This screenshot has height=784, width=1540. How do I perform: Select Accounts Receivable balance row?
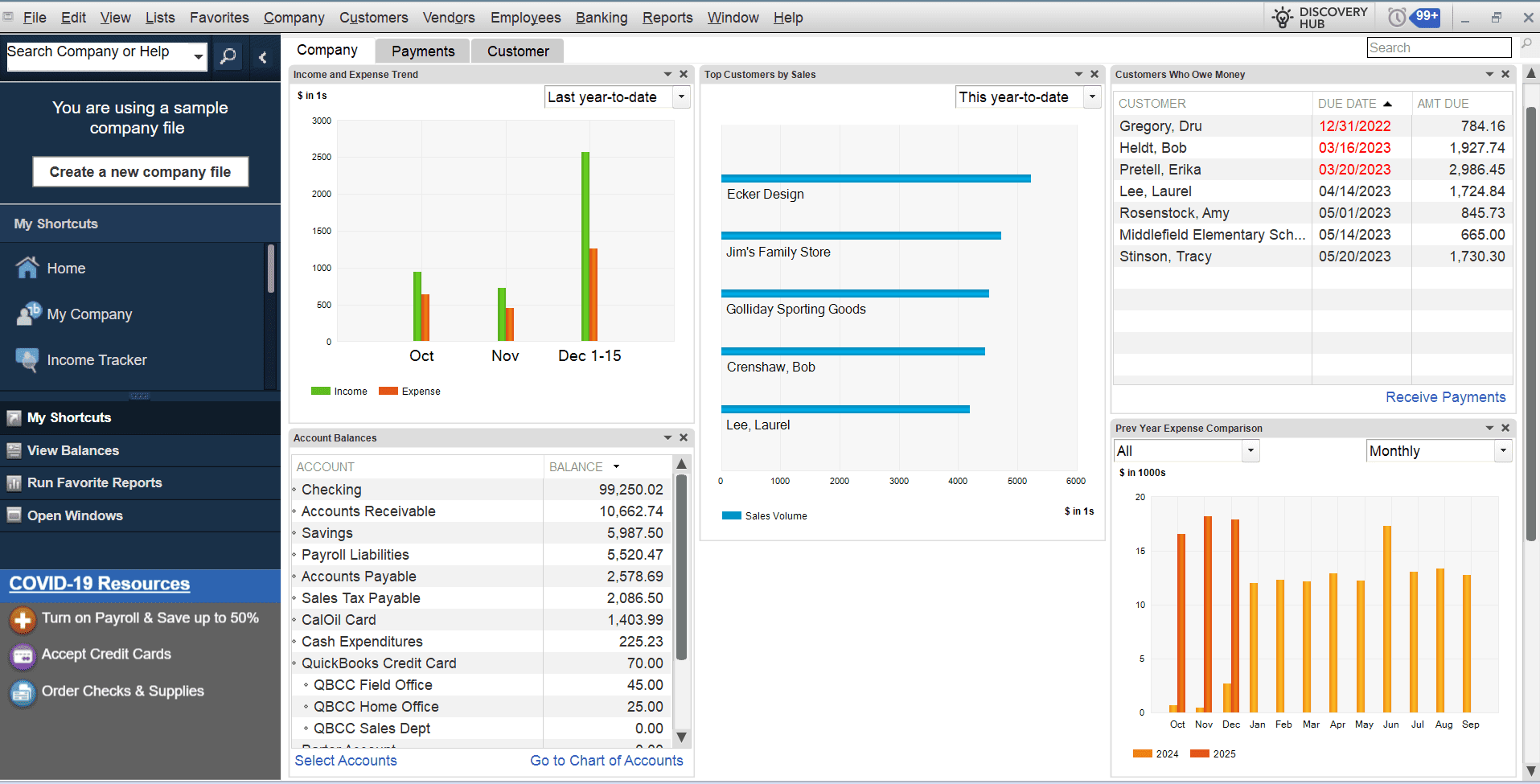[481, 511]
